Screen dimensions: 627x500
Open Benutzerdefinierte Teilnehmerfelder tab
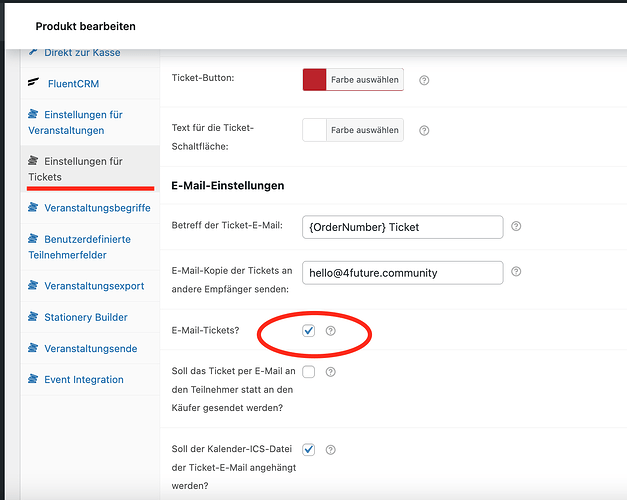pos(87,247)
